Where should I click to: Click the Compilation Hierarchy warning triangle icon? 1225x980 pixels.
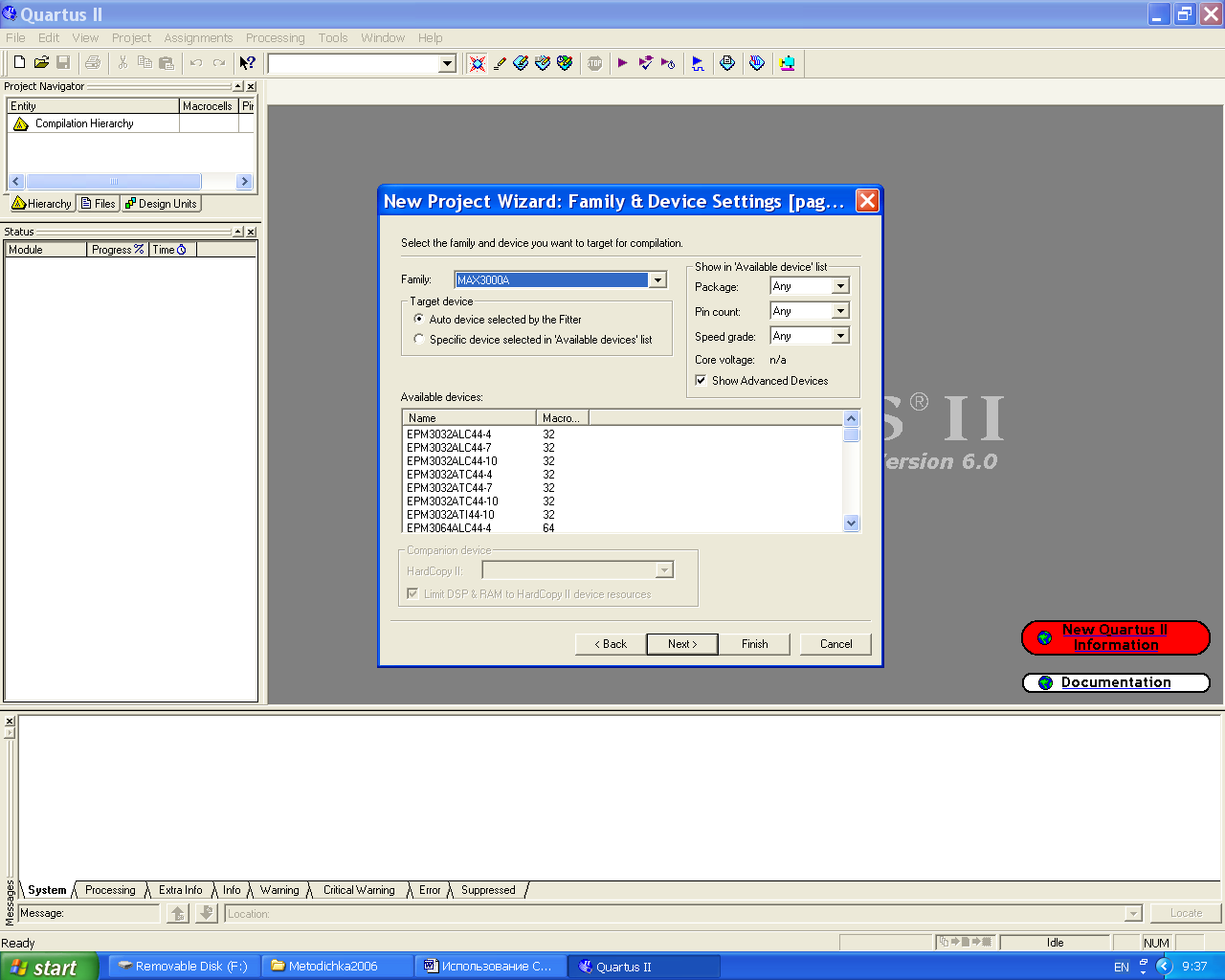point(21,123)
